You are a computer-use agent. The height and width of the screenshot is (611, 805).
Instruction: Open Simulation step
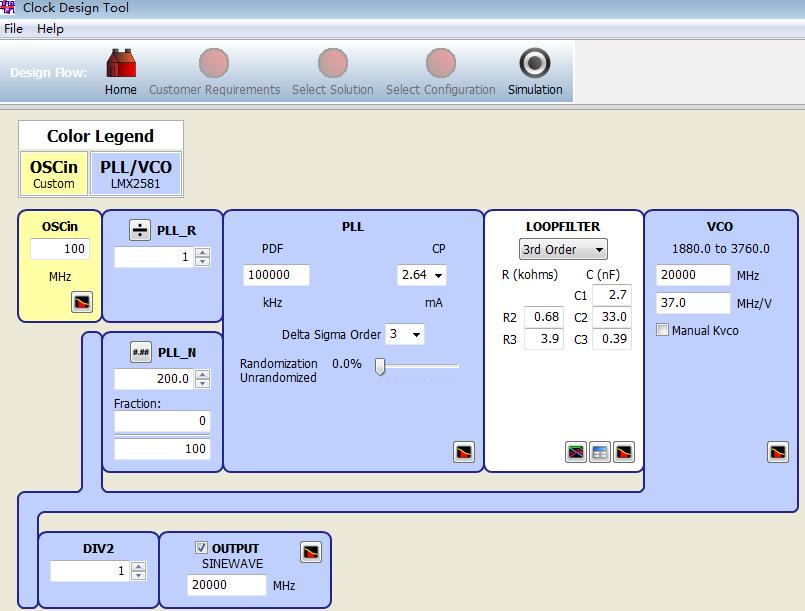(x=535, y=72)
